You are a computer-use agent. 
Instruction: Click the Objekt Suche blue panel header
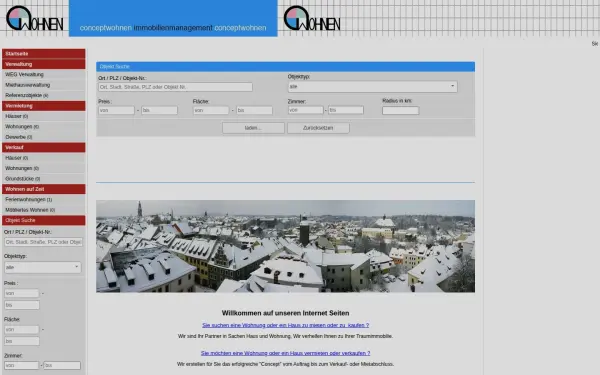tap(285, 67)
